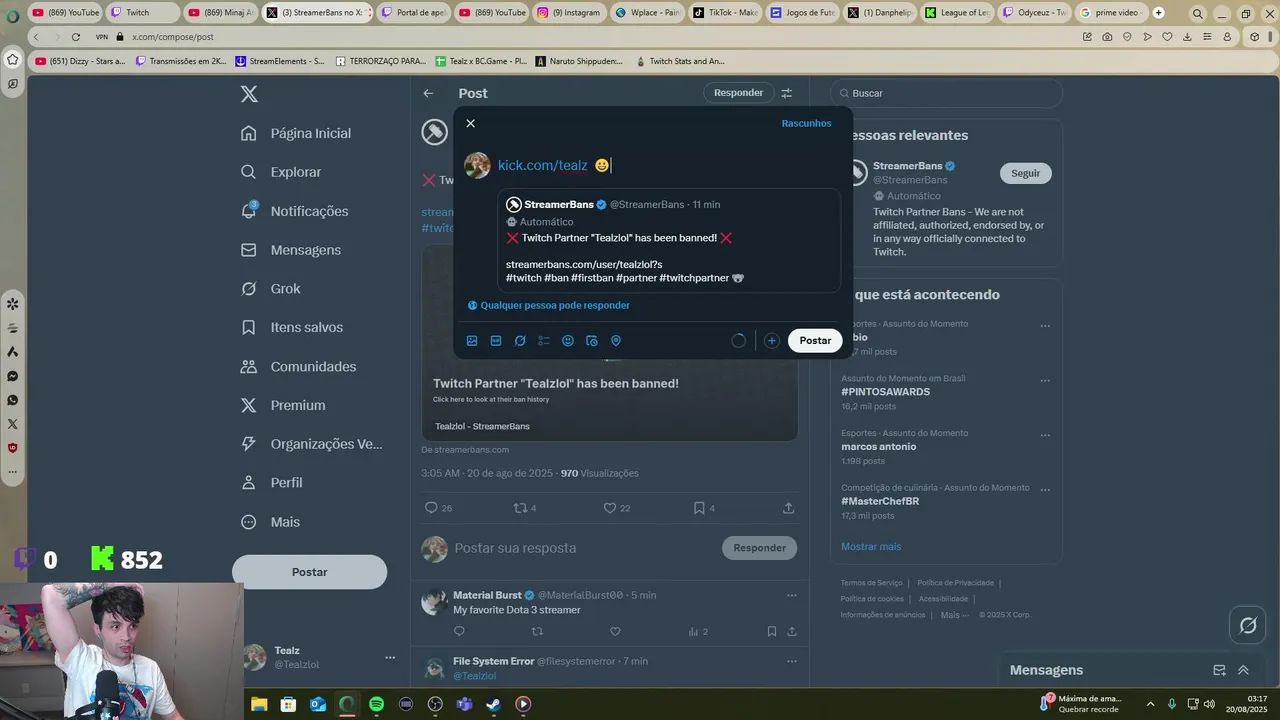1280x720 pixels.
Task: Open StreamElements bookmark
Action: pos(279,61)
